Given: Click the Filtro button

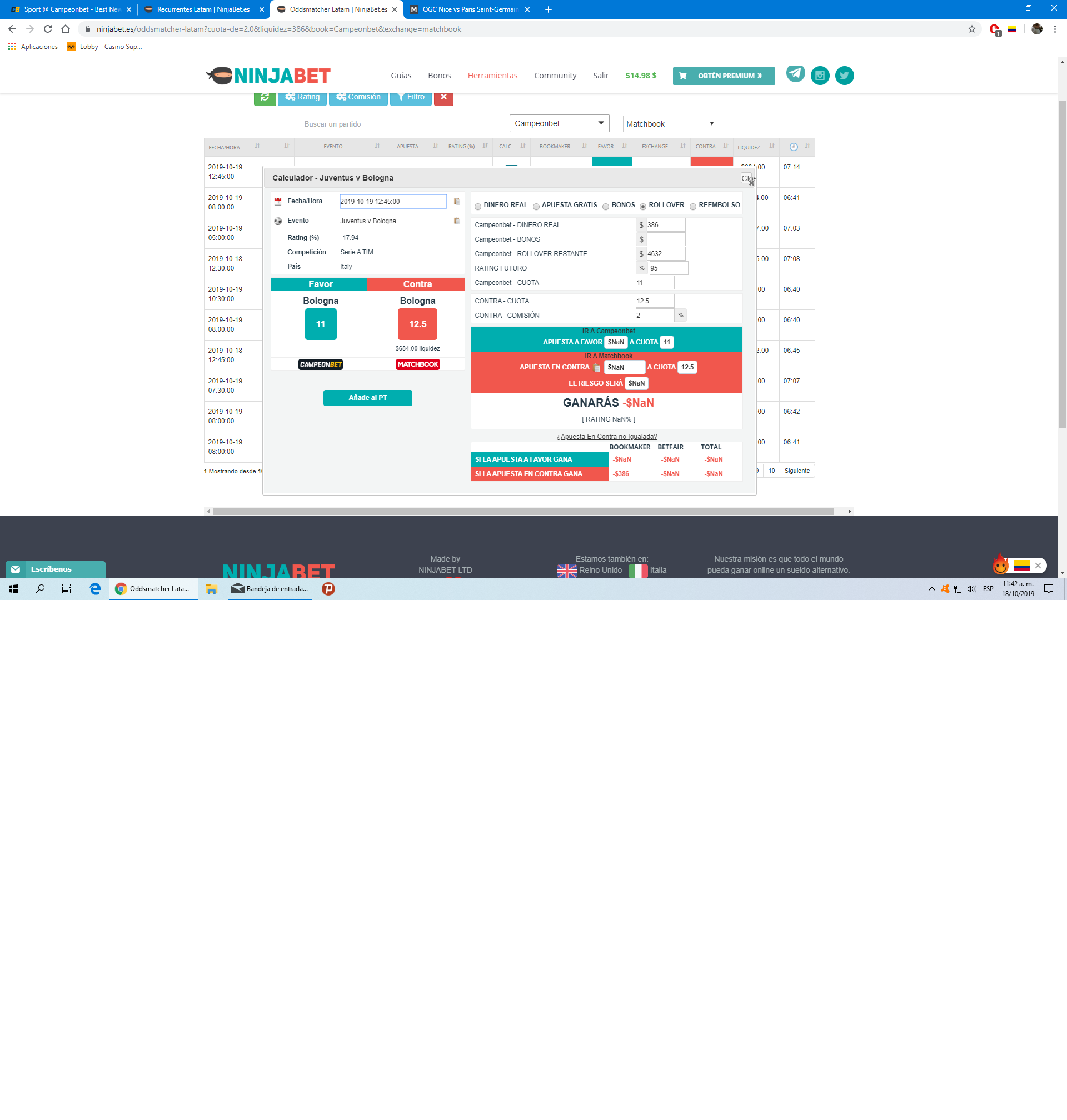Looking at the screenshot, I should 411,98.
